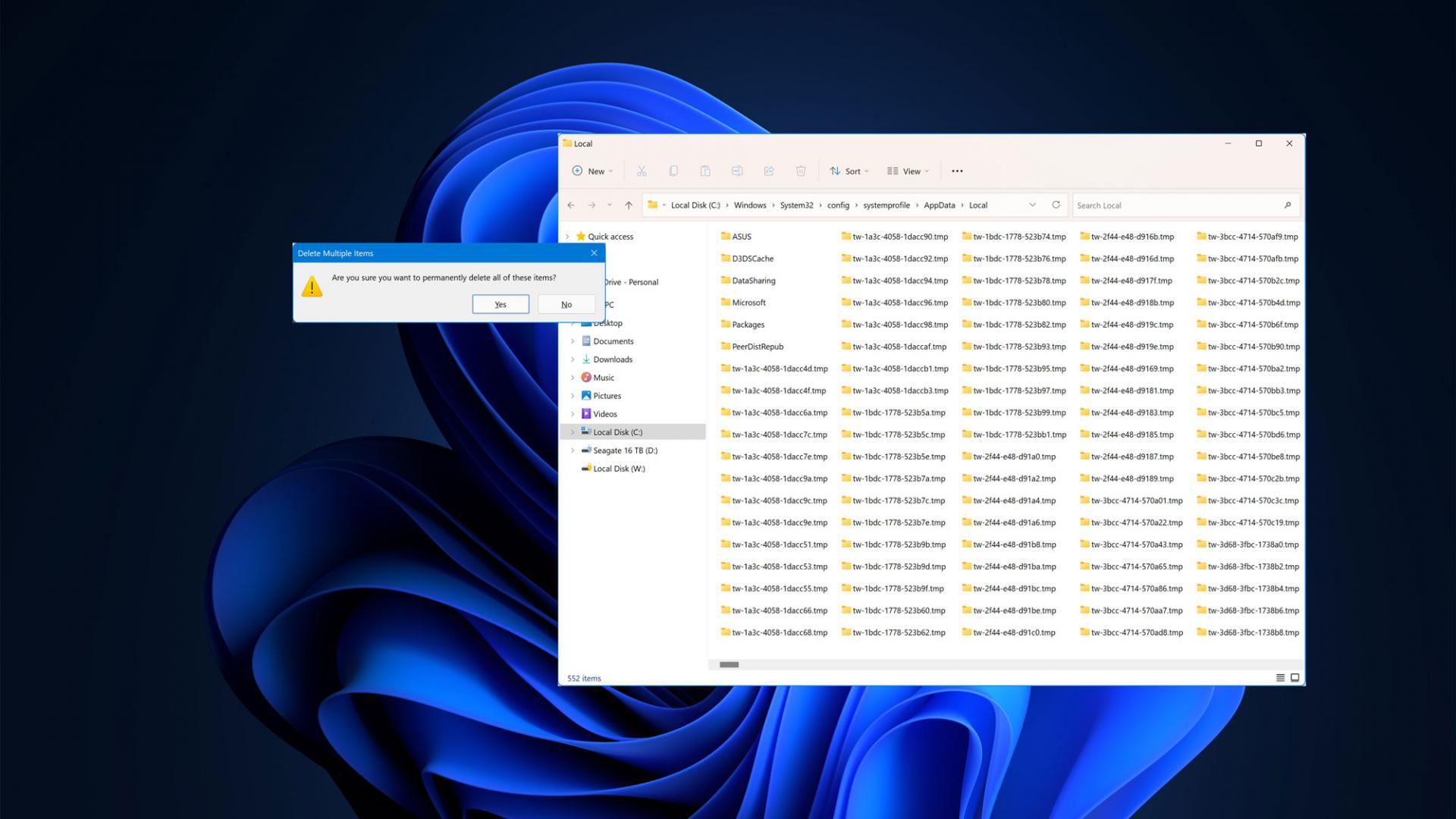Click the Delete/Recycle Bin icon in toolbar
This screenshot has height=819, width=1456.
[x=800, y=171]
